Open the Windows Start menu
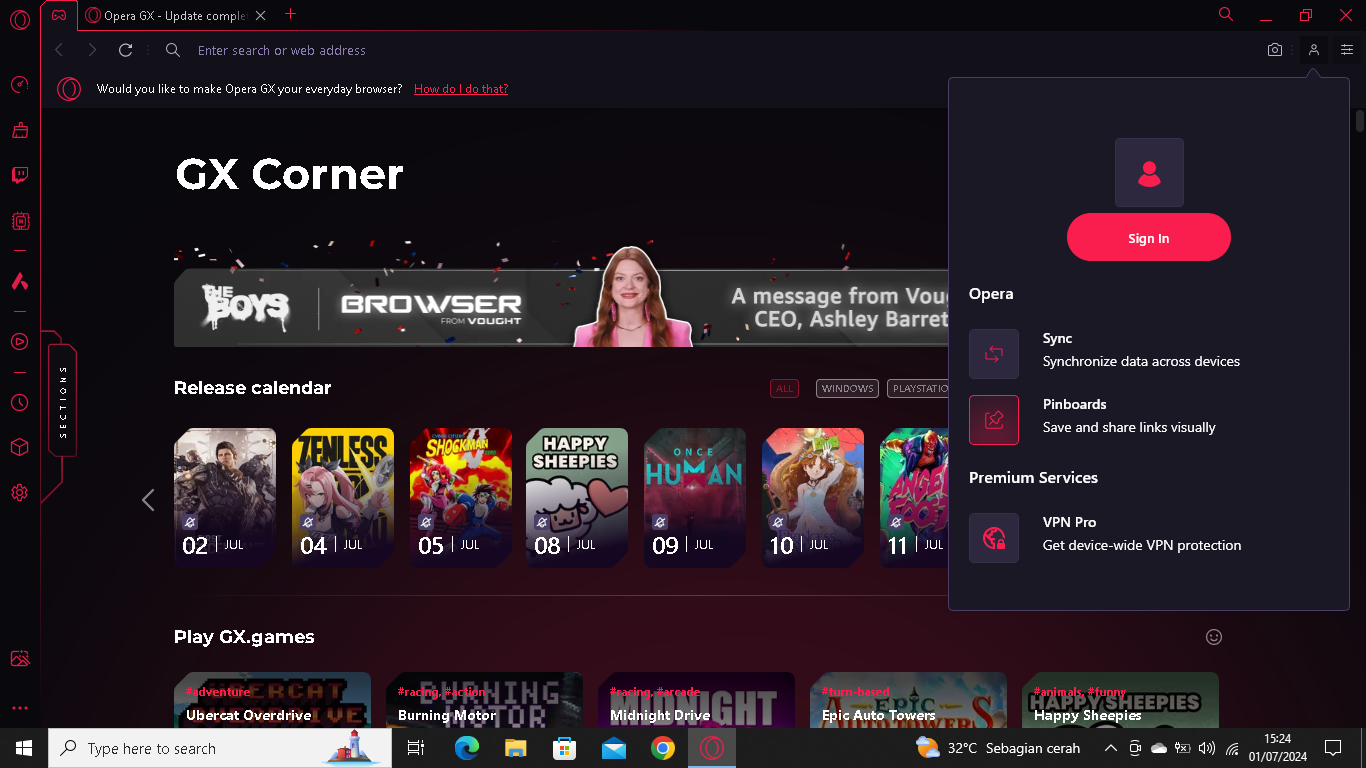 tap(23, 748)
